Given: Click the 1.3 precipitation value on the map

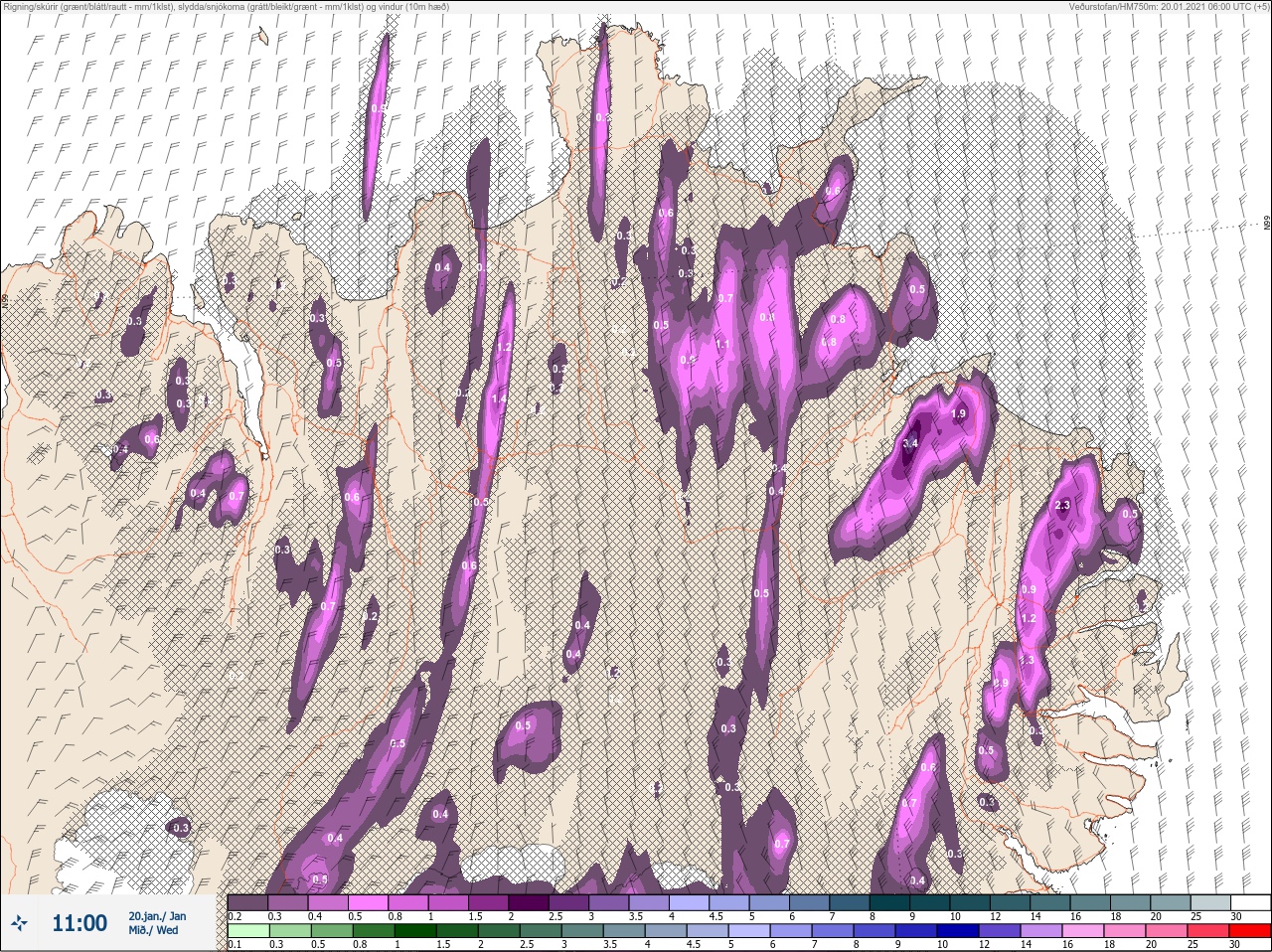Looking at the screenshot, I should click(1027, 660).
